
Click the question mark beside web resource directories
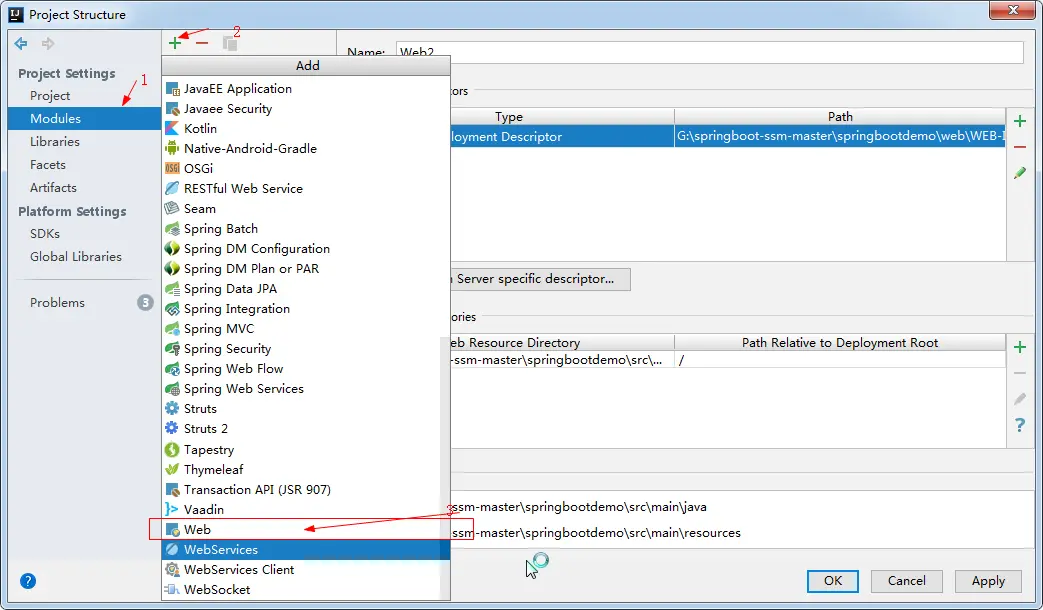pyautogui.click(x=1020, y=425)
